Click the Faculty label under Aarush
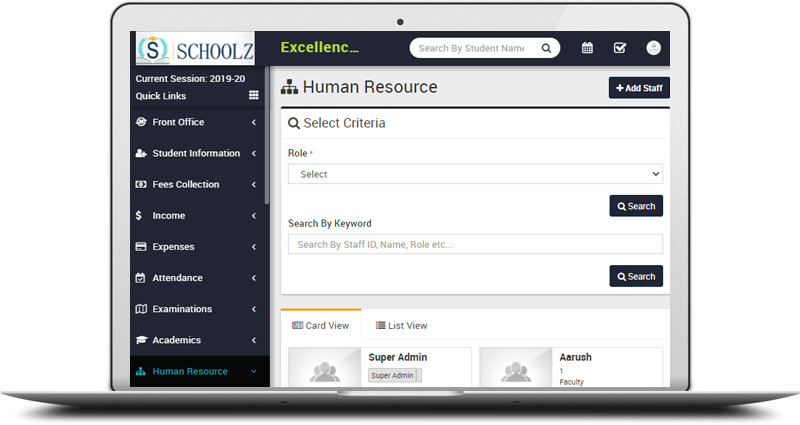800x425 pixels. tap(571, 382)
